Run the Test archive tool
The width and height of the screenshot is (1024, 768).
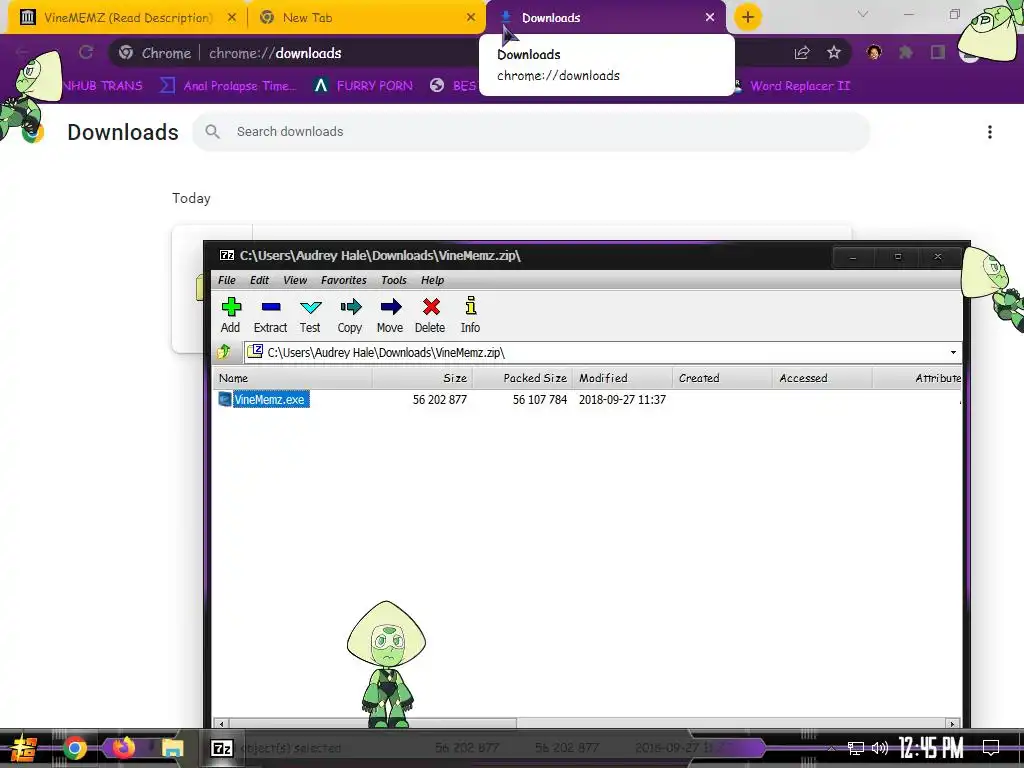(310, 315)
